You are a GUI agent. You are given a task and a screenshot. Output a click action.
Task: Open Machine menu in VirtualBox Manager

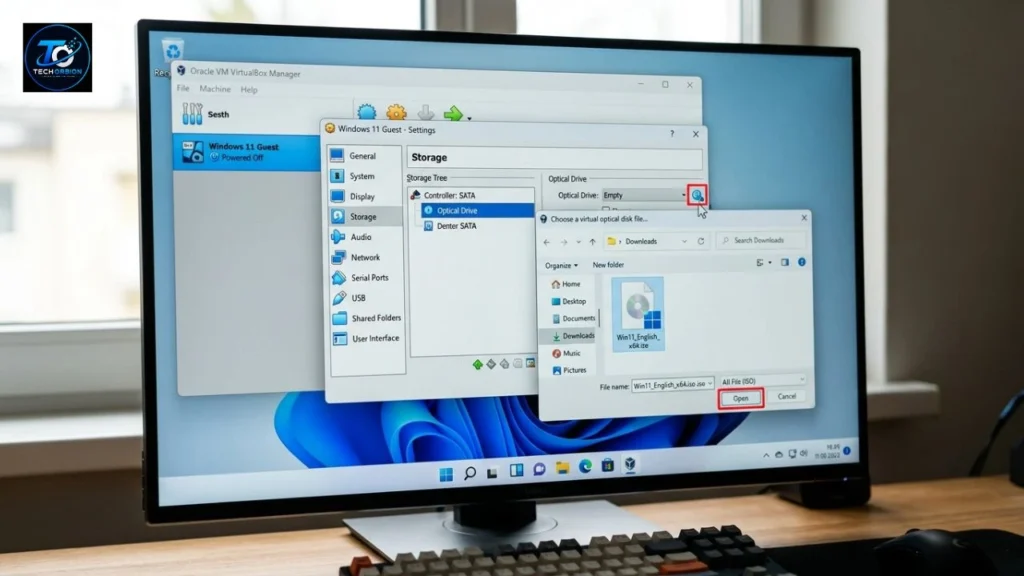point(215,89)
